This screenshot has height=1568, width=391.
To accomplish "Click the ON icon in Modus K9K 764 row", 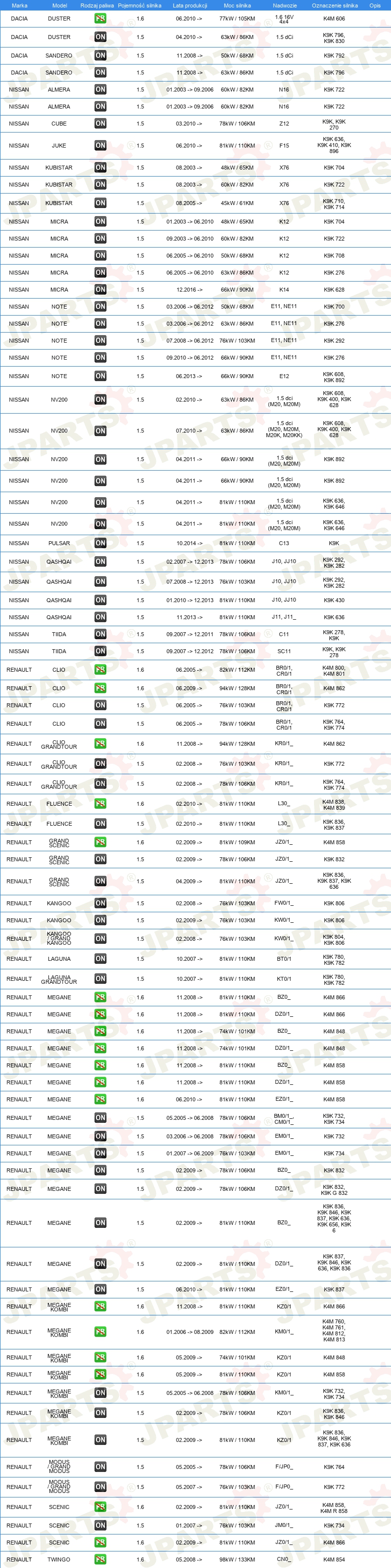I will (100, 1467).
